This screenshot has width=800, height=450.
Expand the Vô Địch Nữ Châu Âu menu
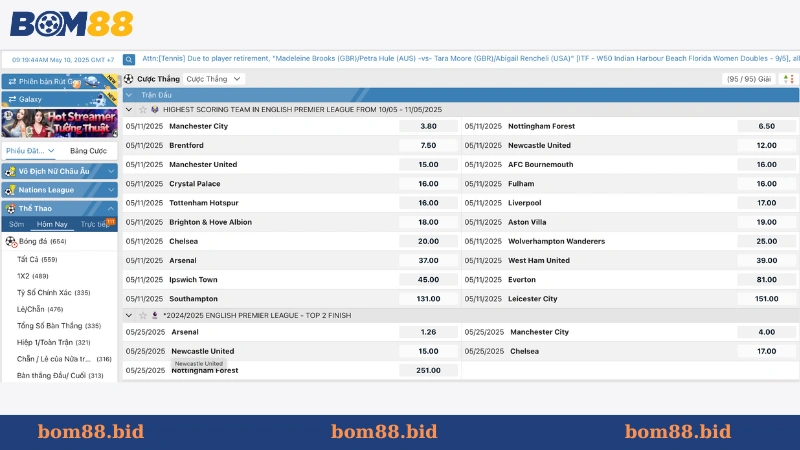(111, 171)
